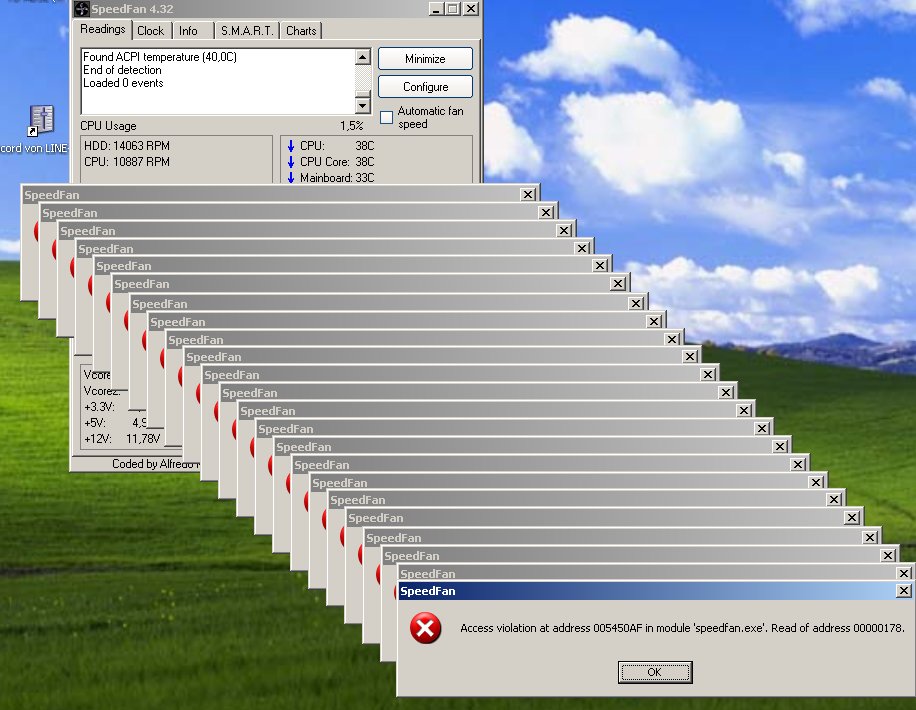916x710 pixels.
Task: Click the blue down arrow beside CPU Core
Action: 291,162
